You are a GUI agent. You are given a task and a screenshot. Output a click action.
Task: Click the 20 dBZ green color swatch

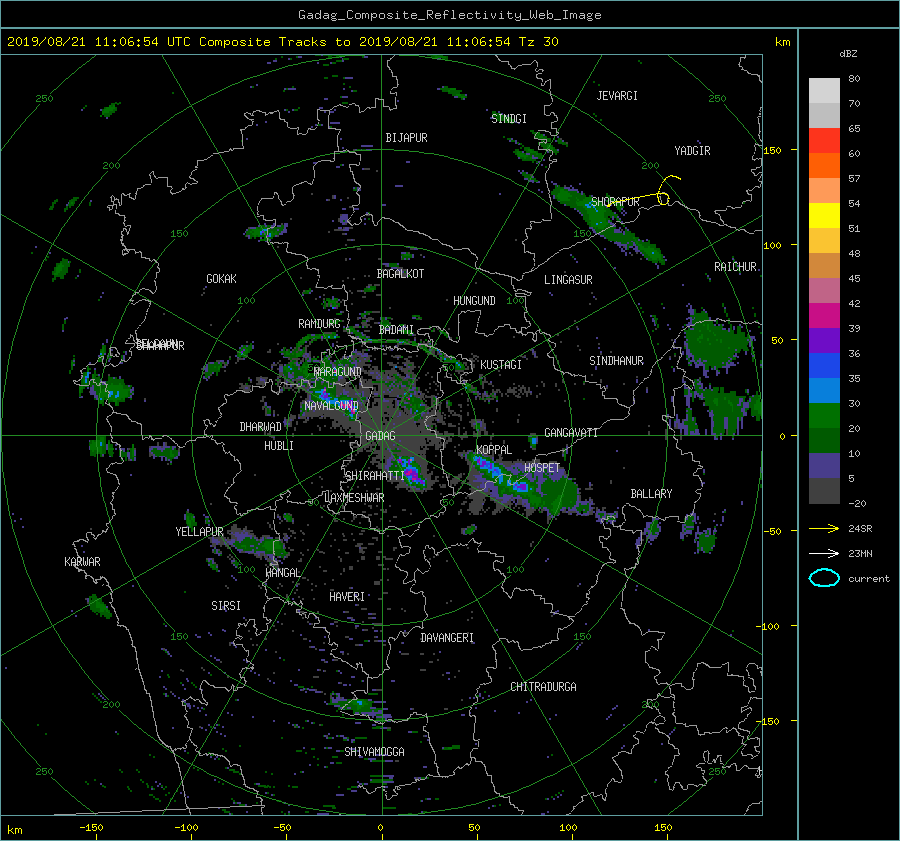coord(824,416)
